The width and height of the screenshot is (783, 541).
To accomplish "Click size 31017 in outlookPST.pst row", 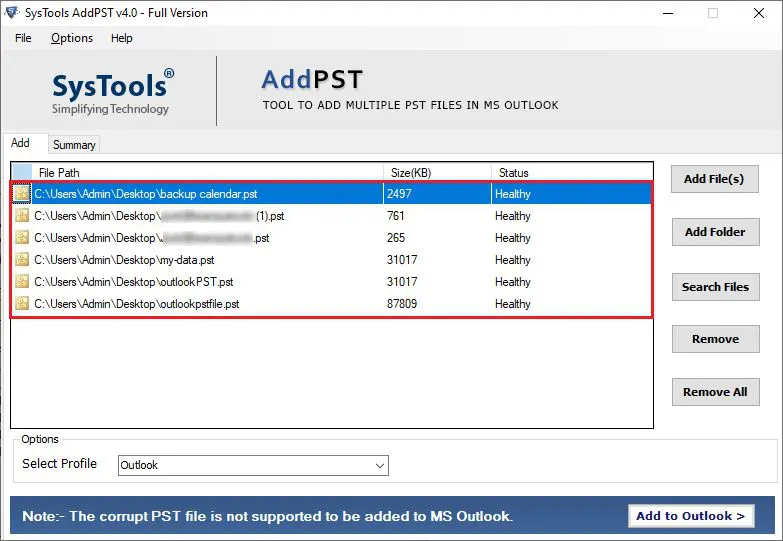I will point(401,282).
